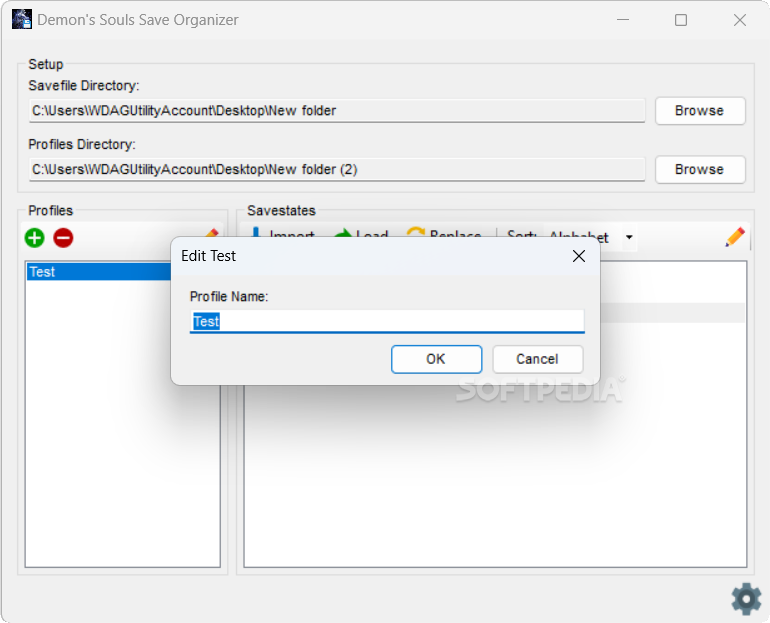Open settings gear icon
Viewport: 770px width, 623px height.
(x=746, y=598)
